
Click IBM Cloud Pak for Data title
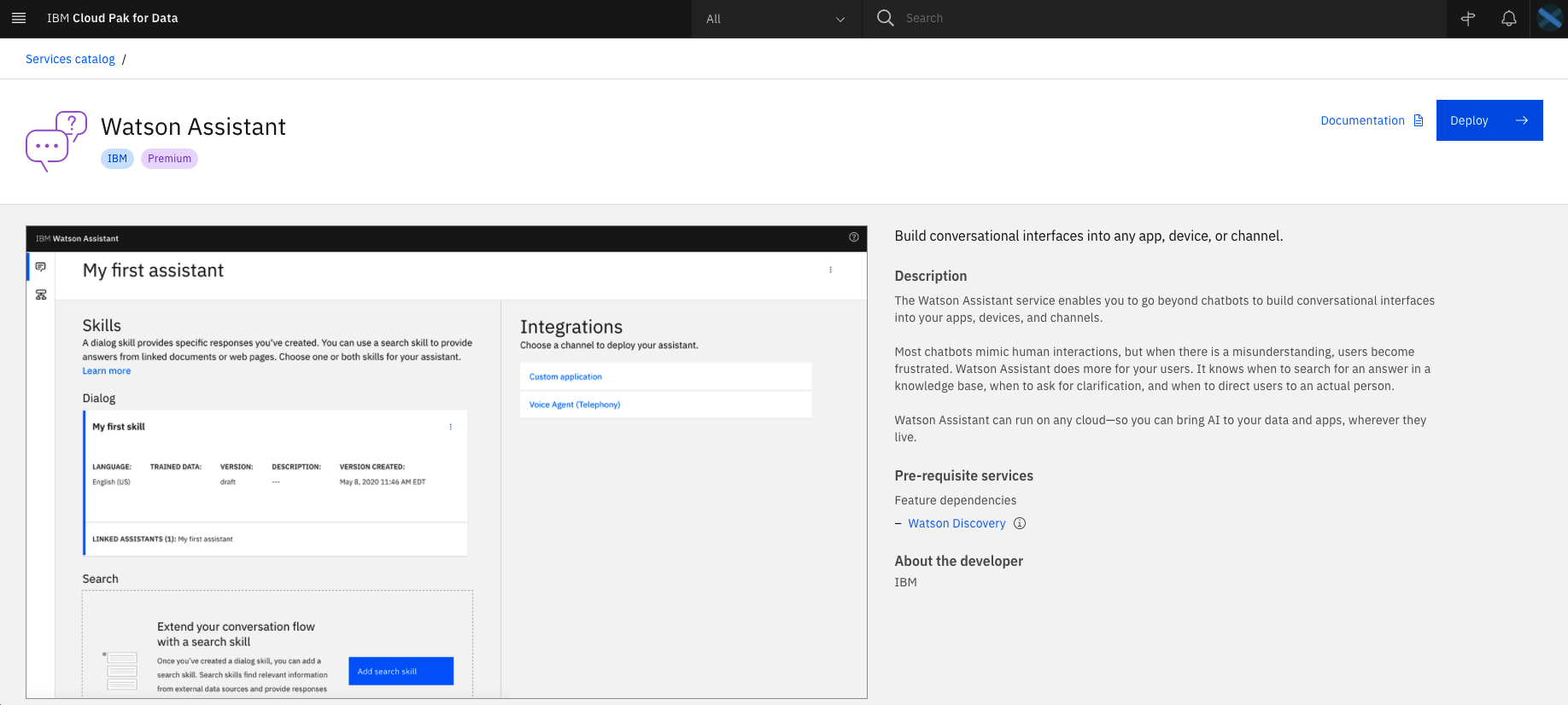coord(112,18)
